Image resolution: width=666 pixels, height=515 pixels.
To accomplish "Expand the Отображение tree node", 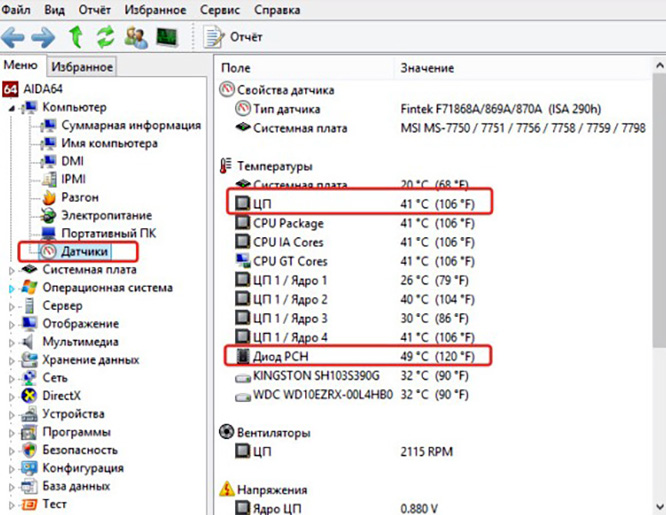I will (x=12, y=325).
